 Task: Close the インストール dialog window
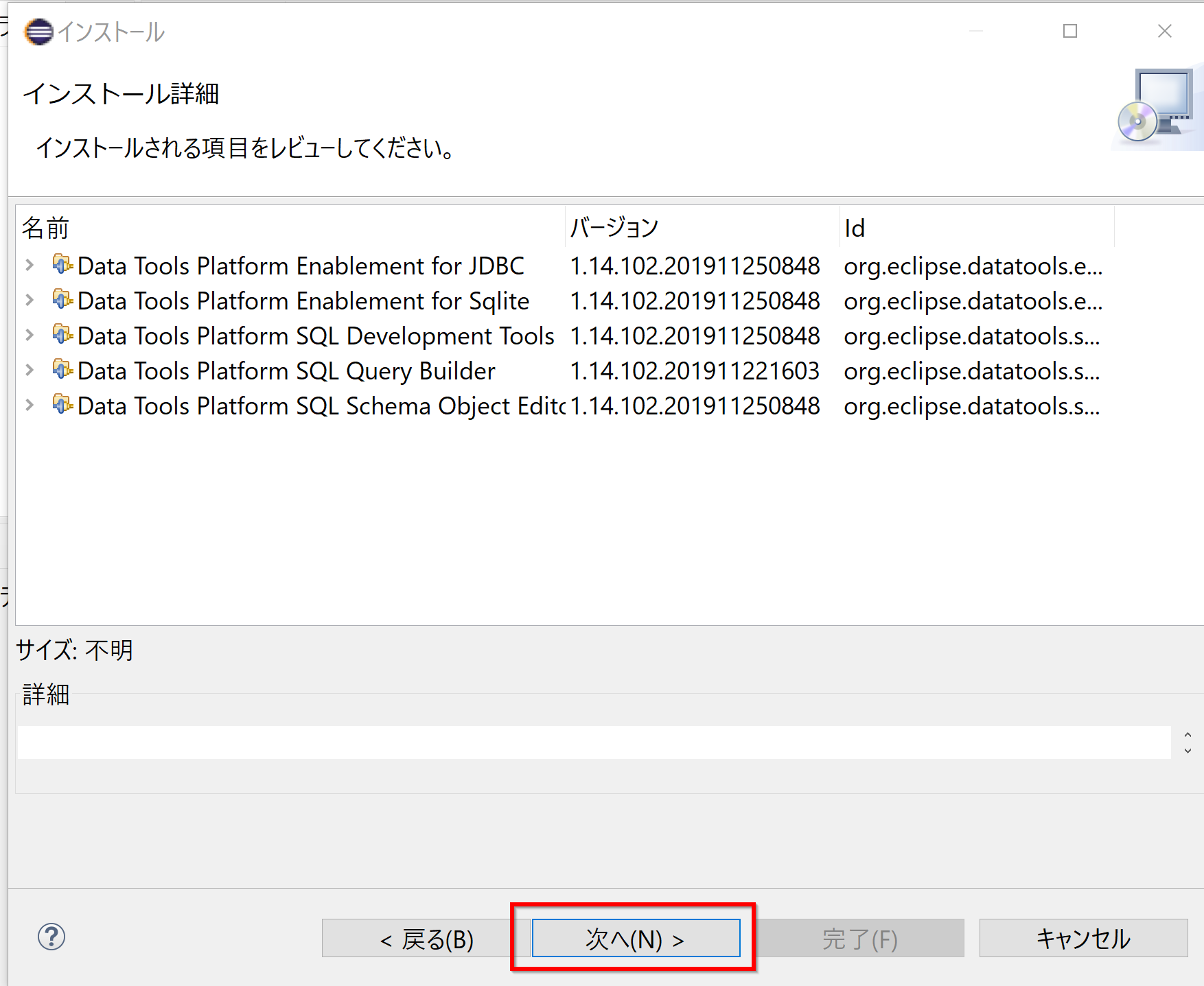pos(1164,31)
